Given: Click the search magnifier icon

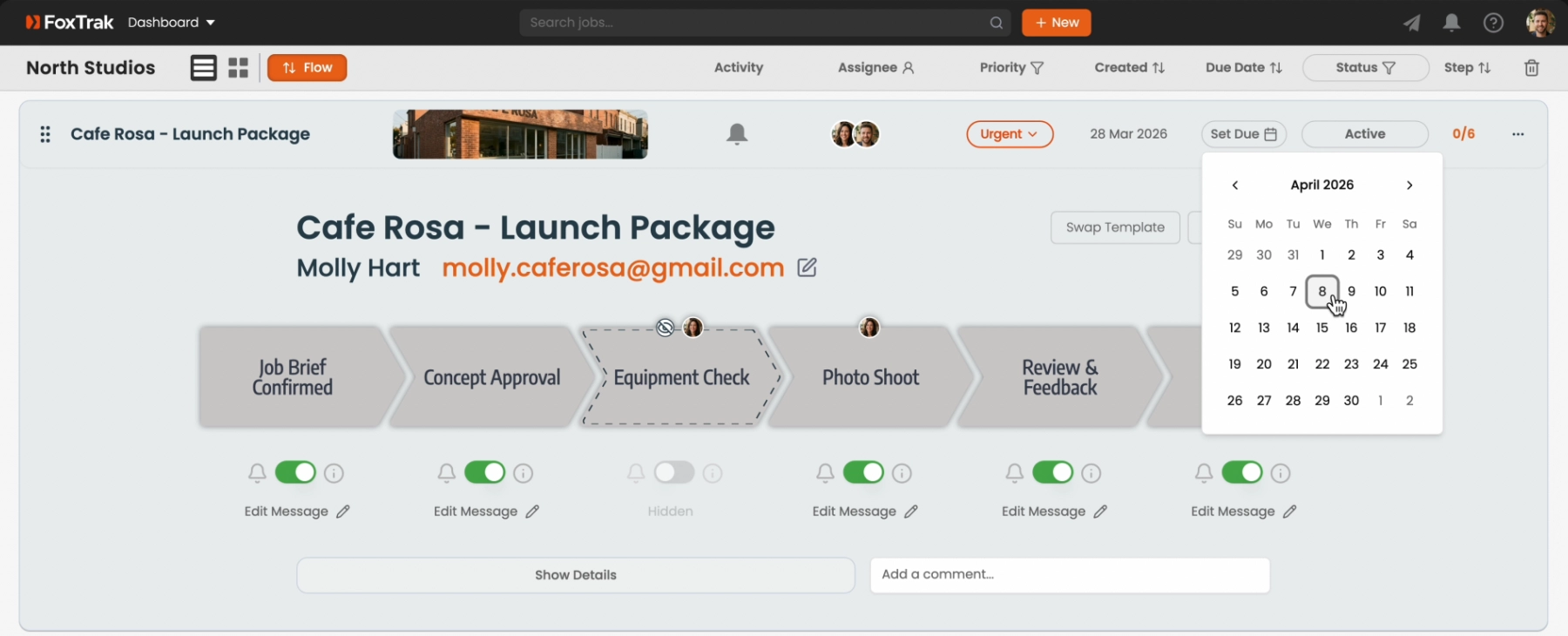Looking at the screenshot, I should (x=997, y=23).
